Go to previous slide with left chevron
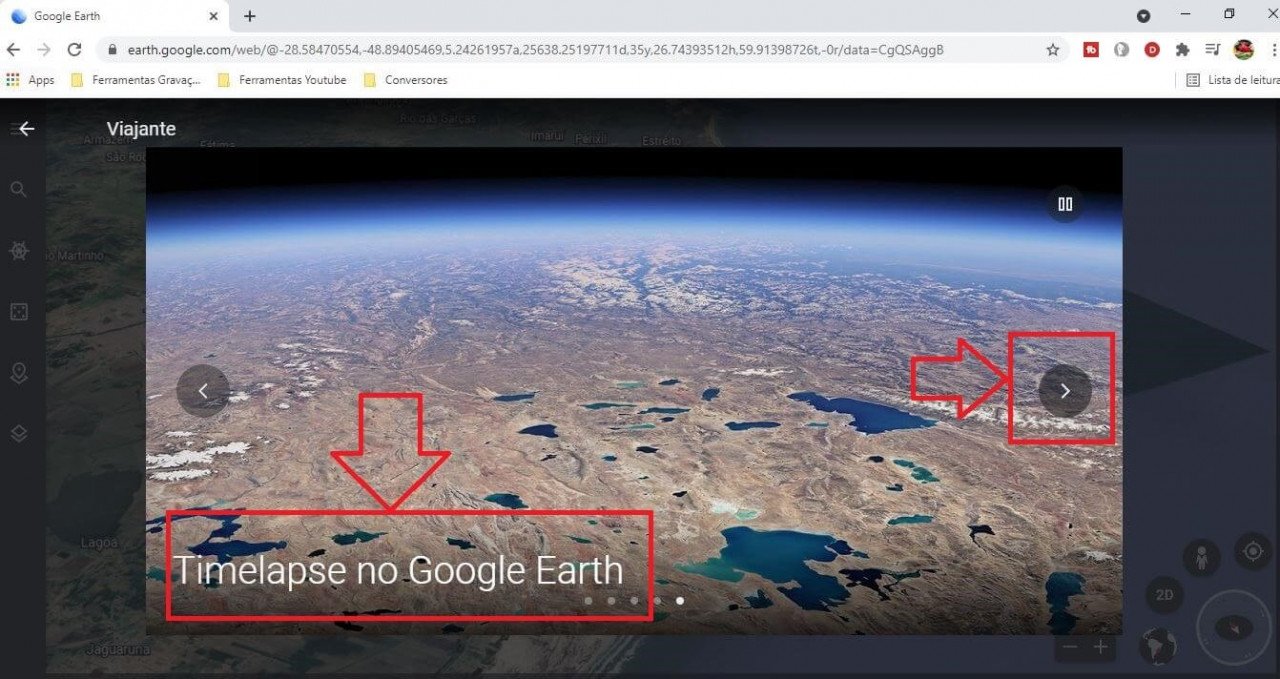1280x679 pixels. 203,391
